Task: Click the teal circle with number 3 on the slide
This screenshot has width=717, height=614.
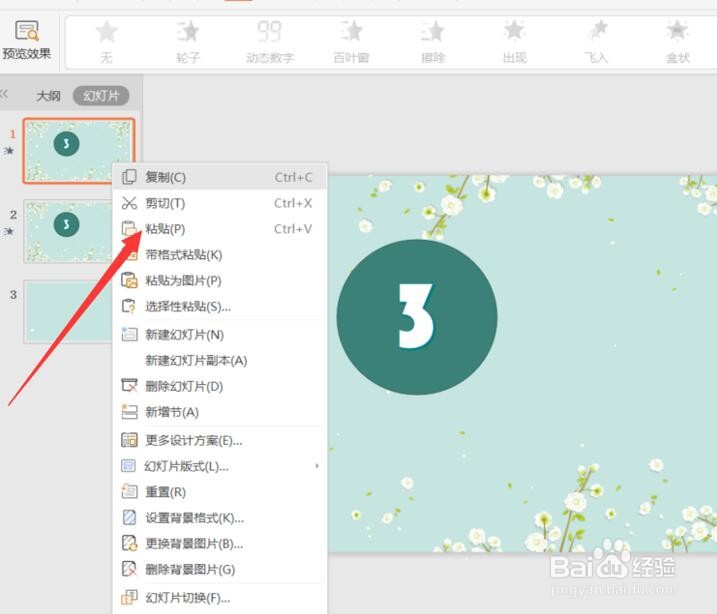Action: click(417, 317)
